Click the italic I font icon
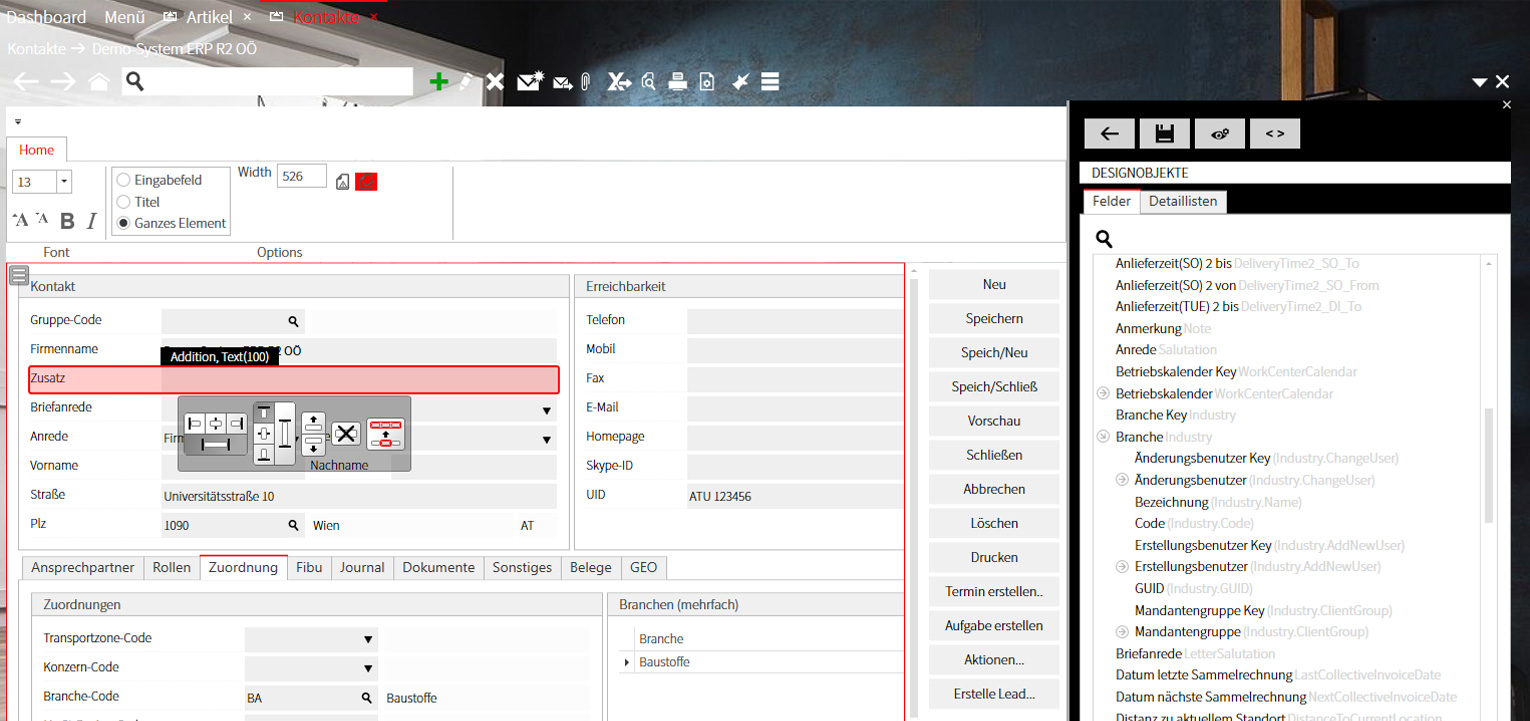1530x721 pixels. [x=91, y=221]
